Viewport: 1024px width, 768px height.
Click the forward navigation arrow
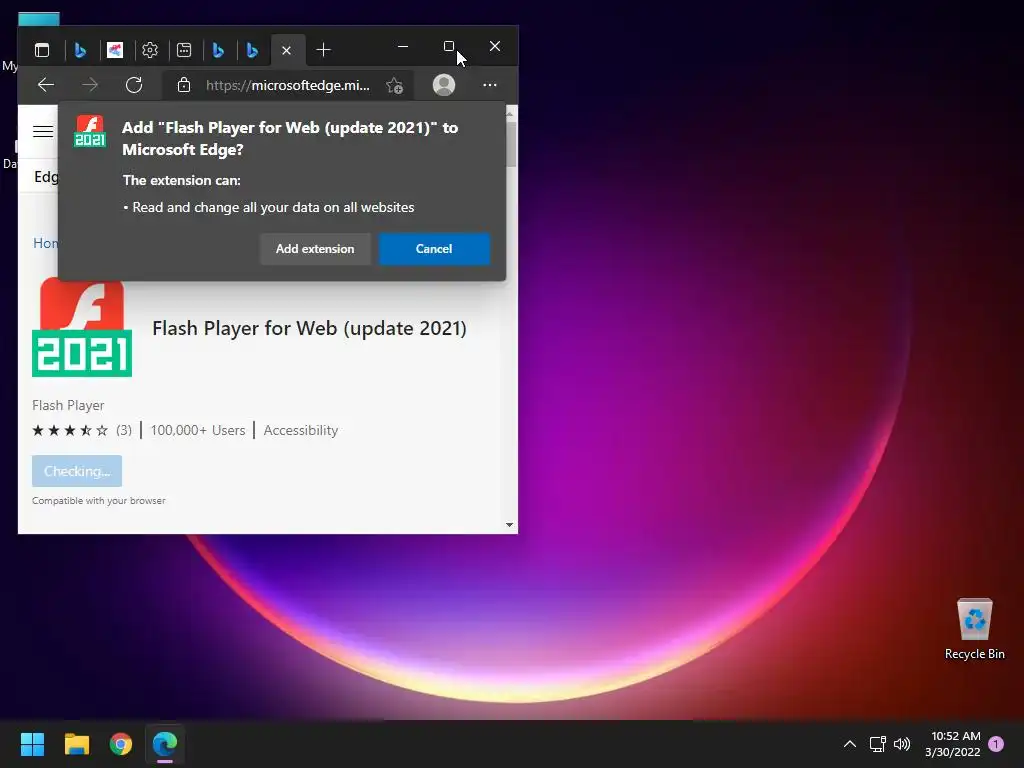pos(90,85)
